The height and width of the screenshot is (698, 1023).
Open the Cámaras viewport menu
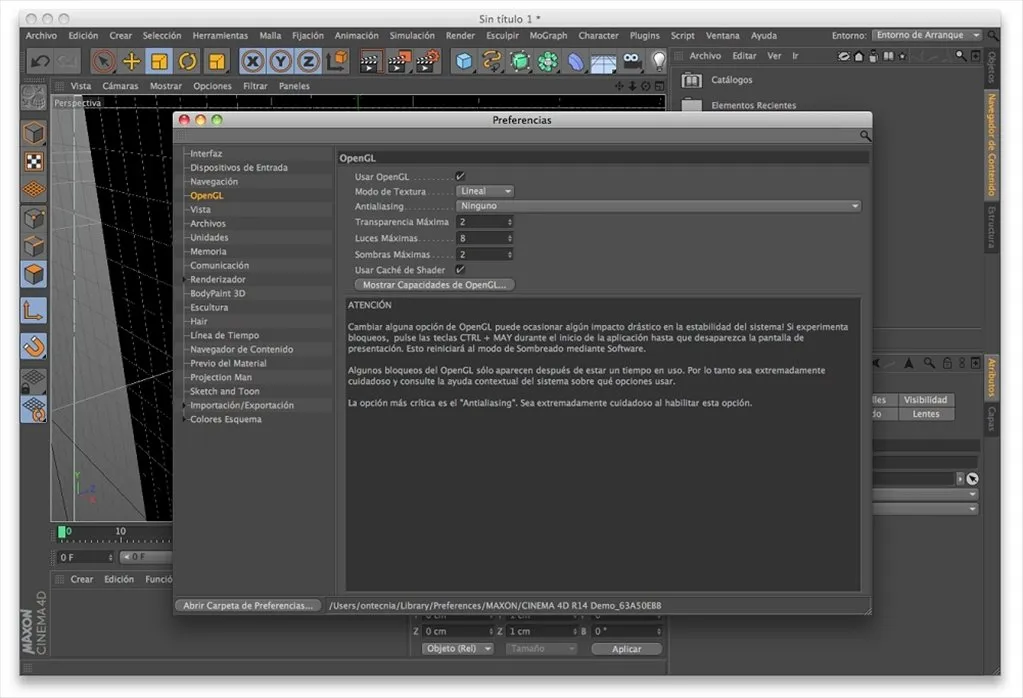click(121, 86)
